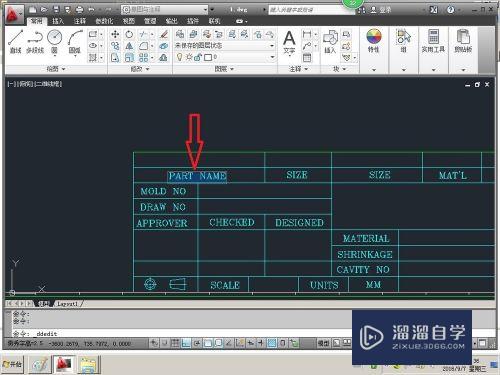Open the rectangle tool flyout arrow
Screen dimensions: 500x375
tap(101, 34)
